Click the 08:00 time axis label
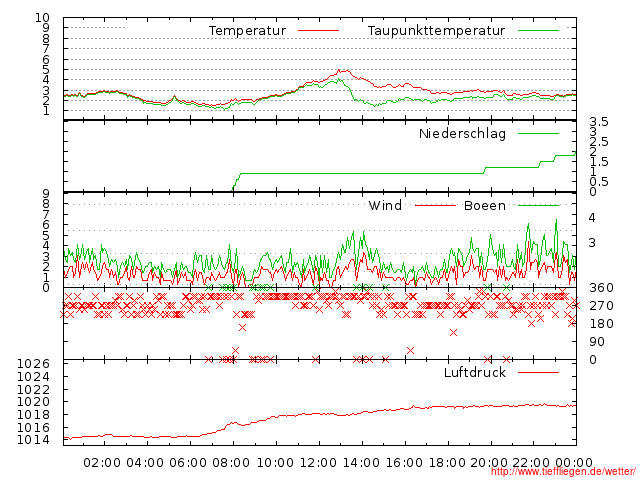640x480 pixels. [231, 463]
